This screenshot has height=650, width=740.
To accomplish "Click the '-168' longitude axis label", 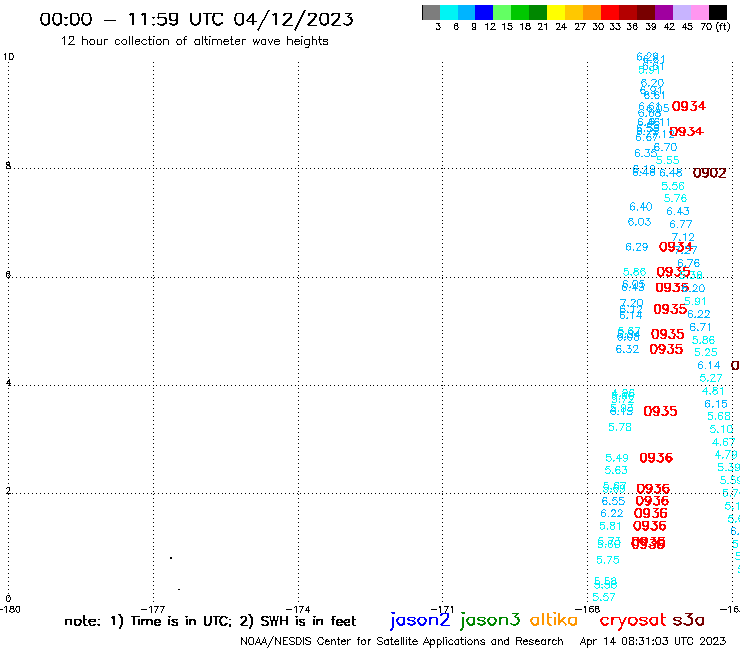I will pos(587,609).
